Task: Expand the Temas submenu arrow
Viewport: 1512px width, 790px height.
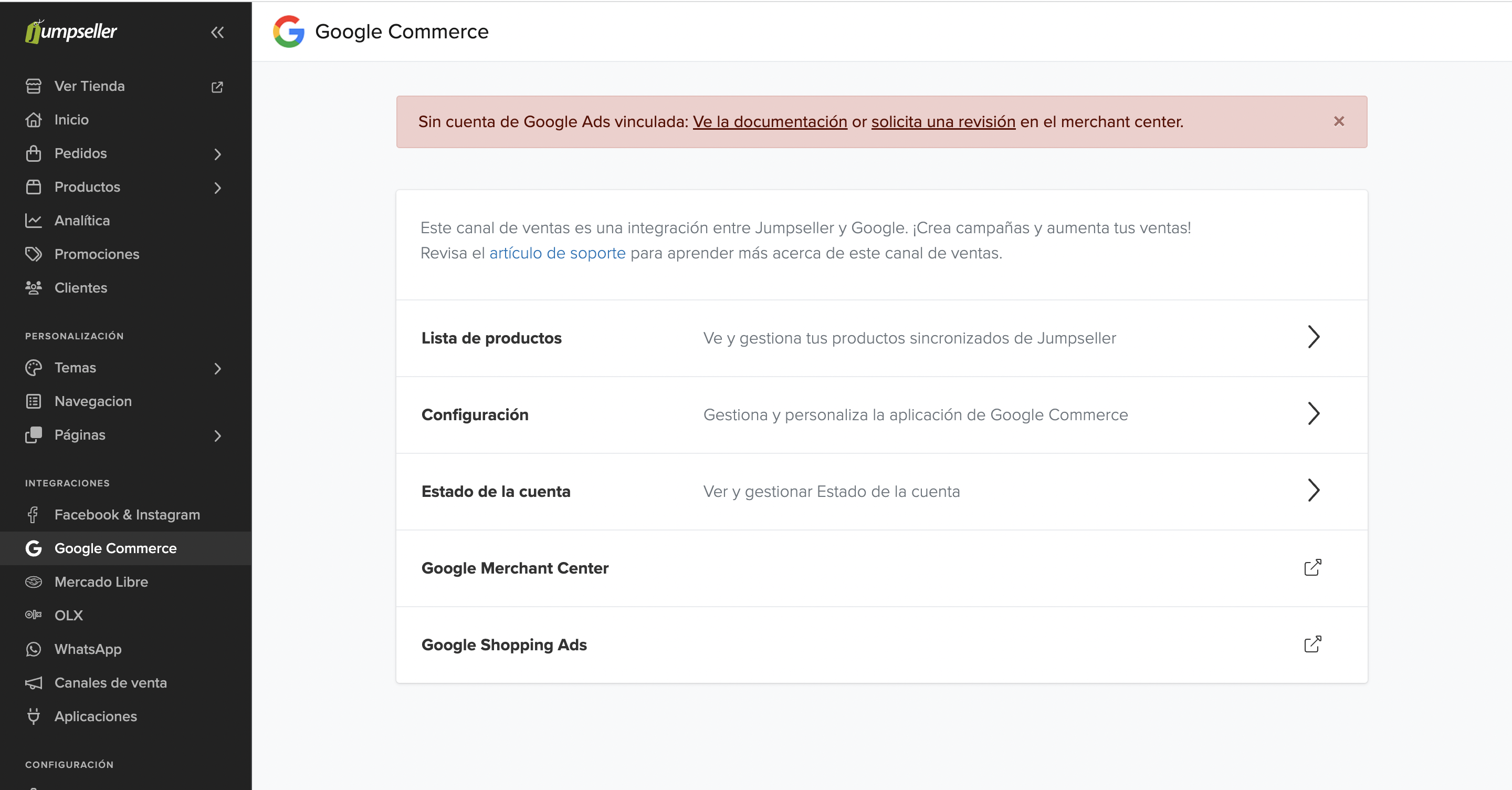Action: (x=218, y=369)
